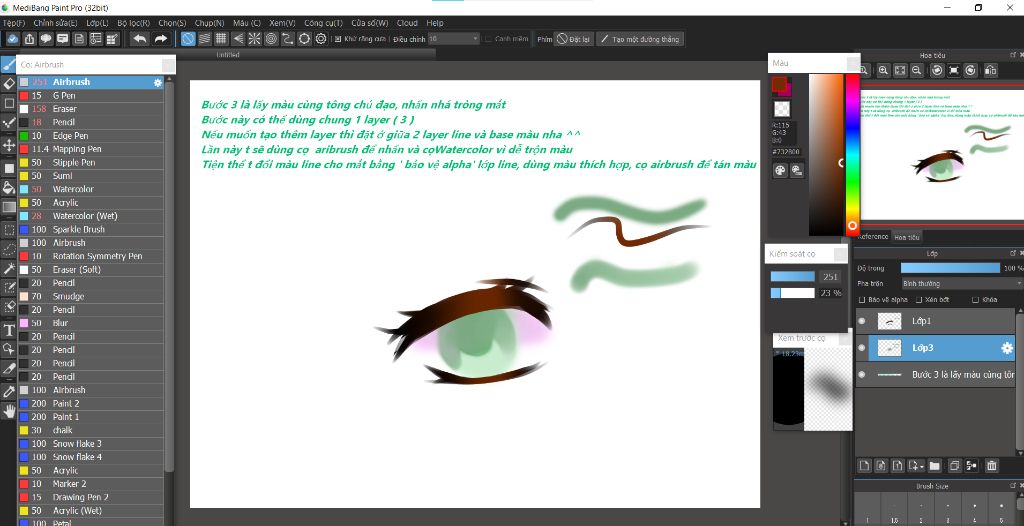Enable Xén bớt clipping checkbox
The height and width of the screenshot is (526, 1024).
[919, 300]
